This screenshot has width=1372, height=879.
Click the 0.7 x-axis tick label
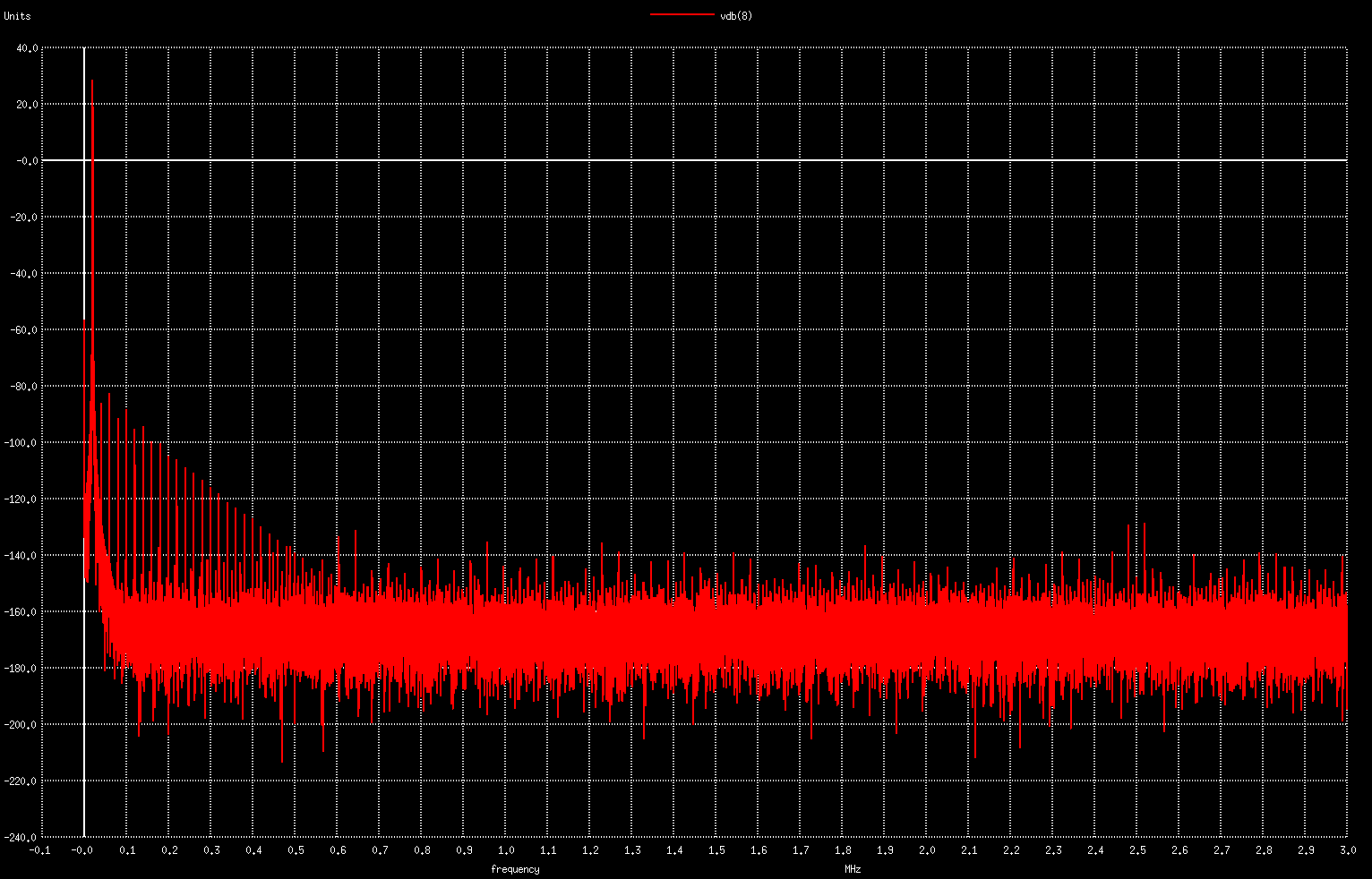(x=380, y=850)
